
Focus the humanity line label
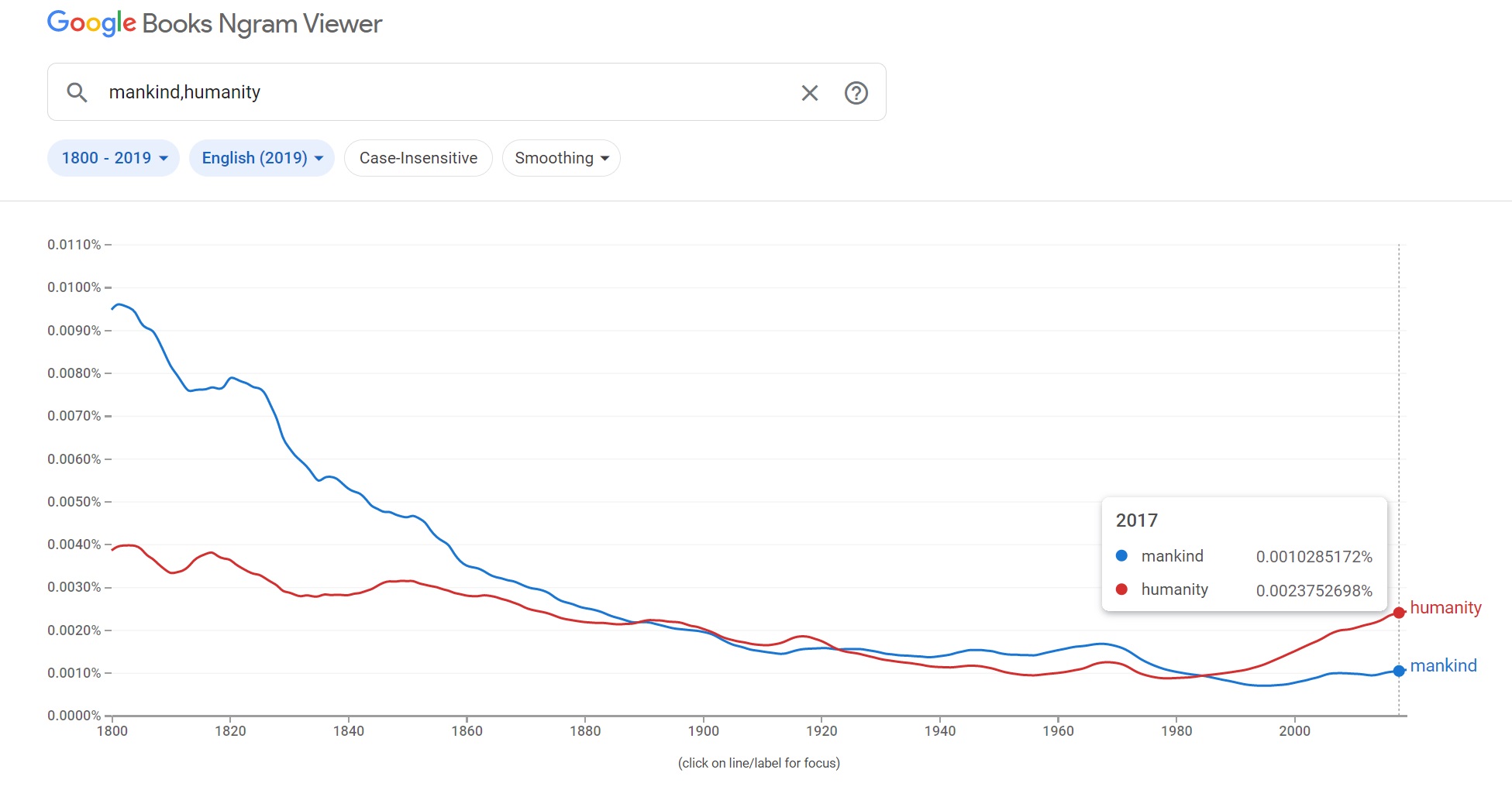pyautogui.click(x=1445, y=608)
